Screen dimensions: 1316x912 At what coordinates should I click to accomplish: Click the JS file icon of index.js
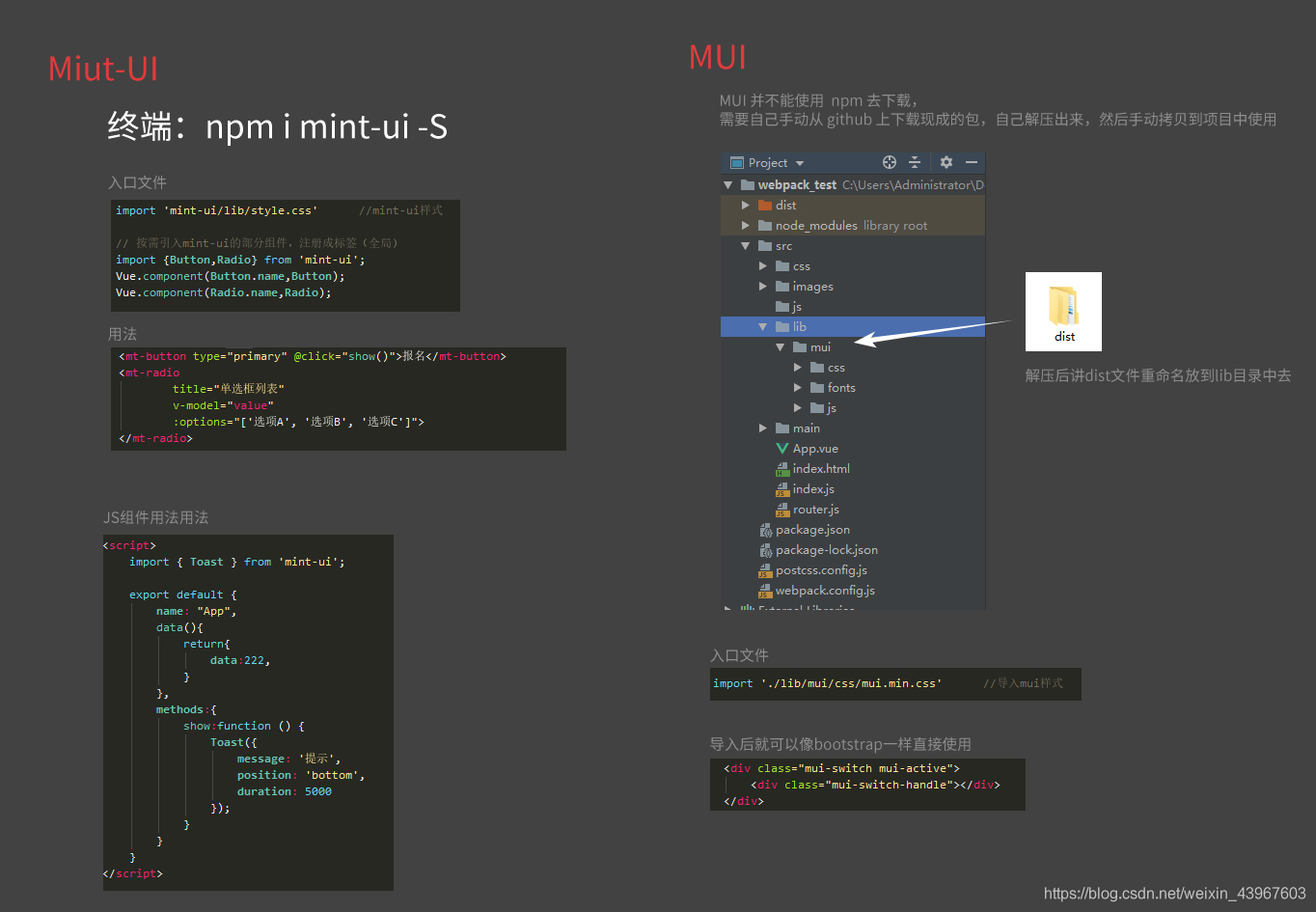[782, 489]
